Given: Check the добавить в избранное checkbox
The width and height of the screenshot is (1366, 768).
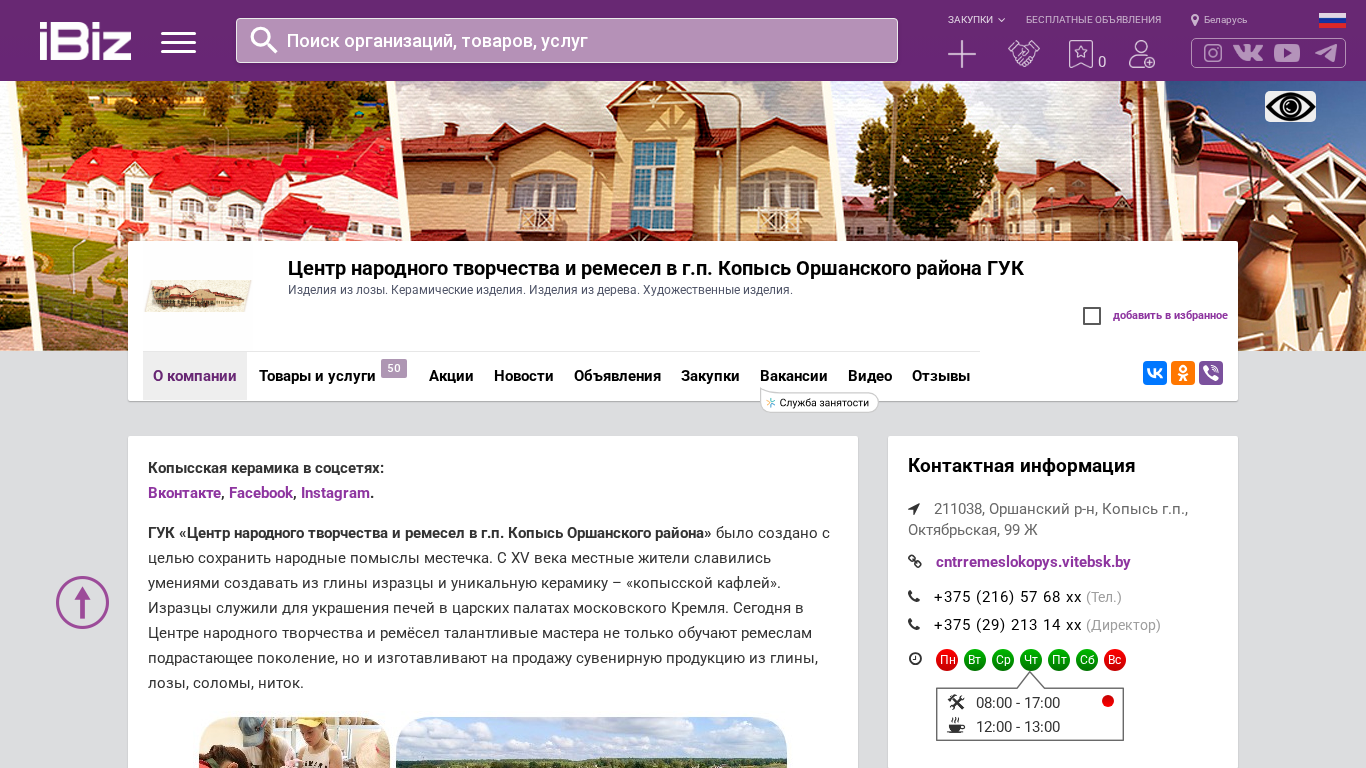Looking at the screenshot, I should [1092, 316].
